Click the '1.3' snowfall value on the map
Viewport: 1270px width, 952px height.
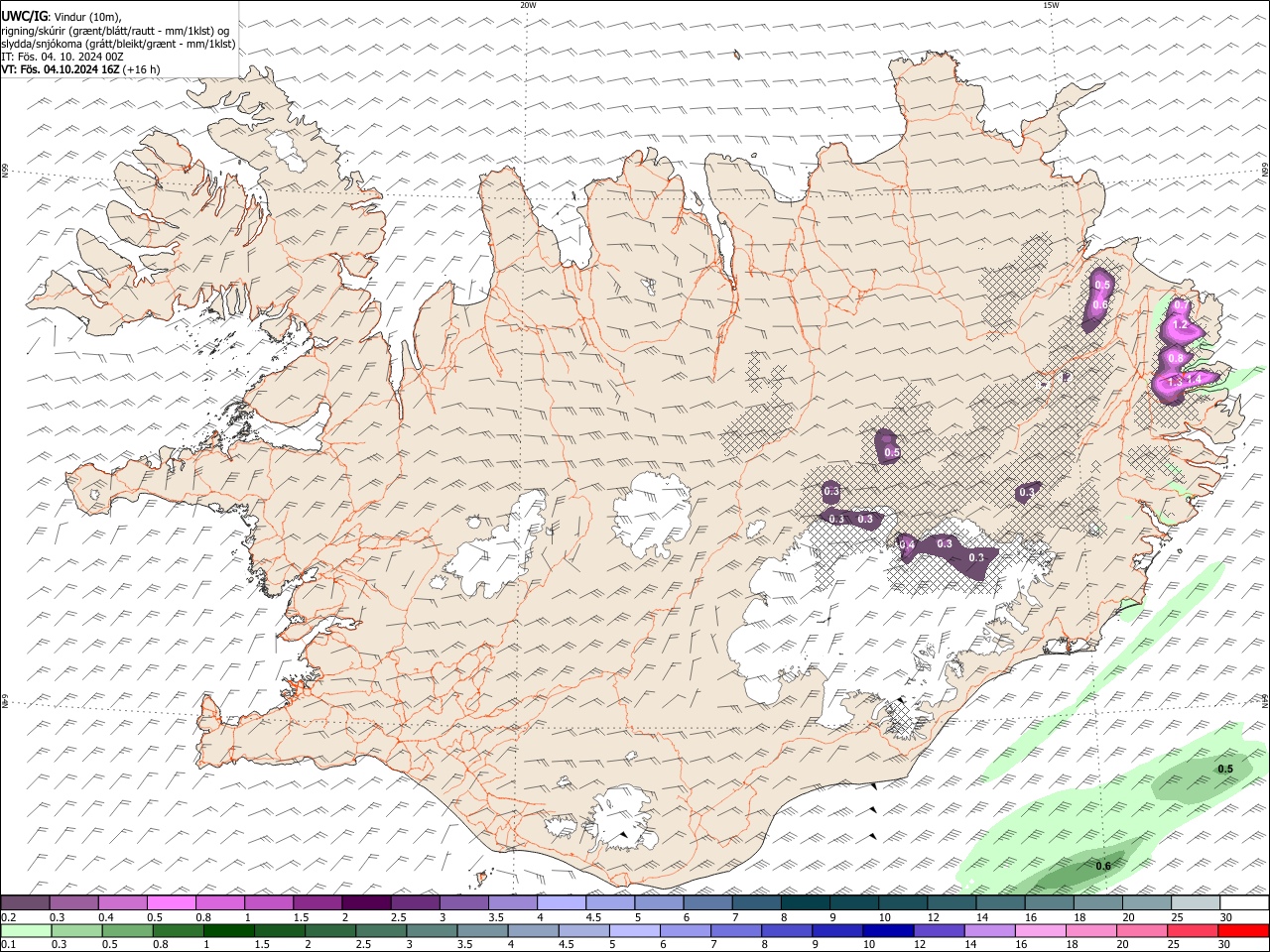click(1174, 382)
